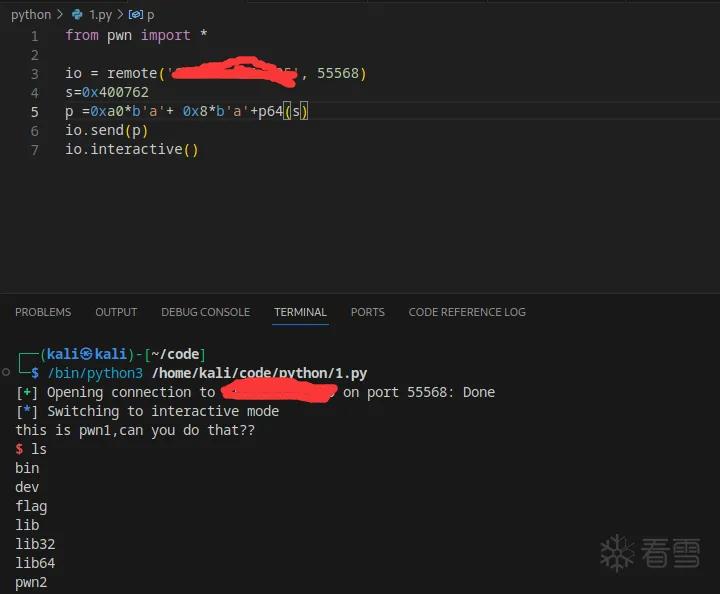Open the CODE REFERENCE LOG tab

(467, 312)
